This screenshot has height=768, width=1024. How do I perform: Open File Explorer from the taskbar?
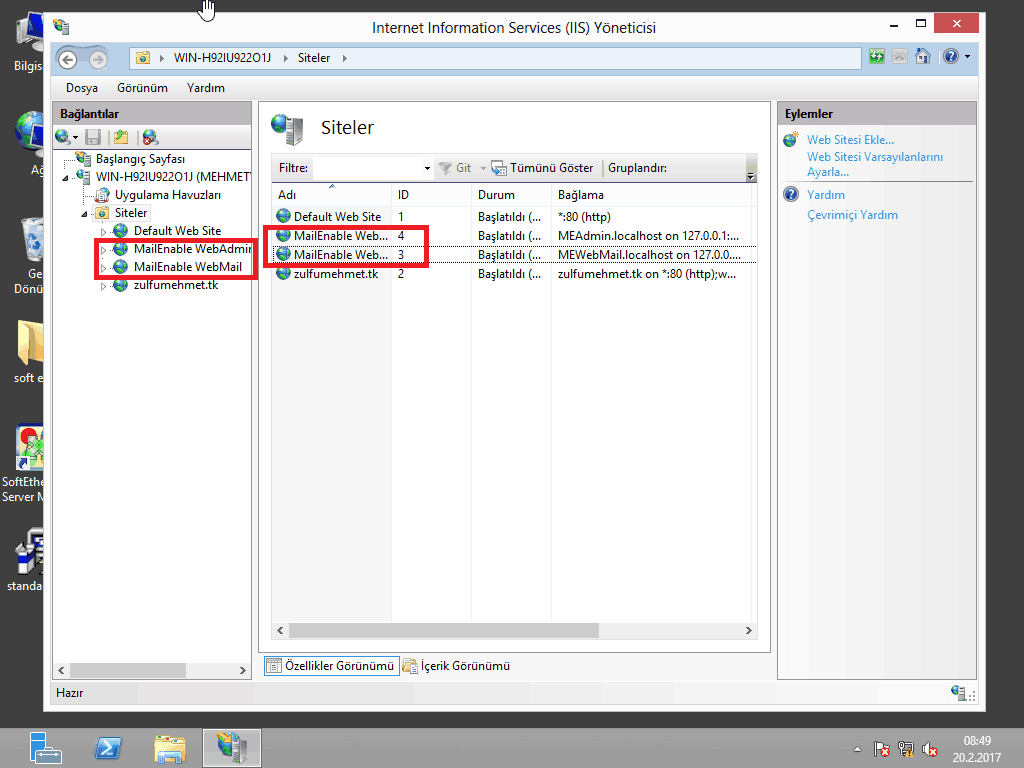point(170,747)
